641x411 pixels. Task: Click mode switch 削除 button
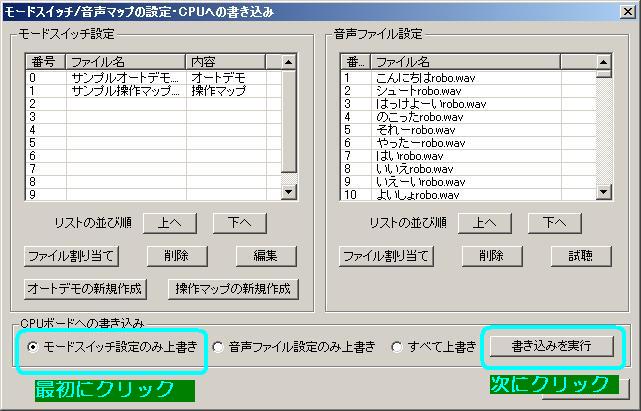(x=177, y=256)
